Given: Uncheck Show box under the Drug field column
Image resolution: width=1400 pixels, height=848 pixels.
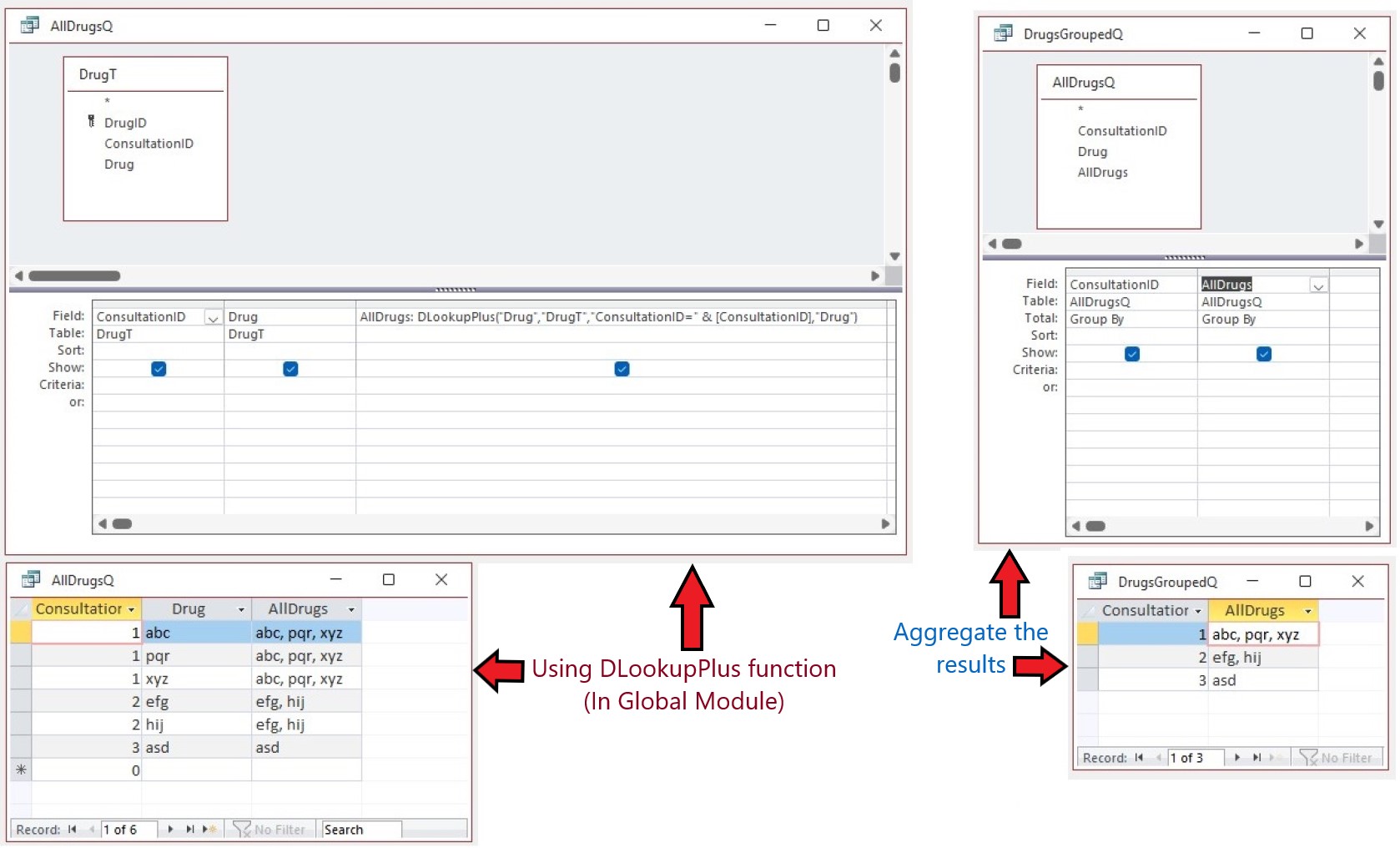Looking at the screenshot, I should tap(290, 369).
